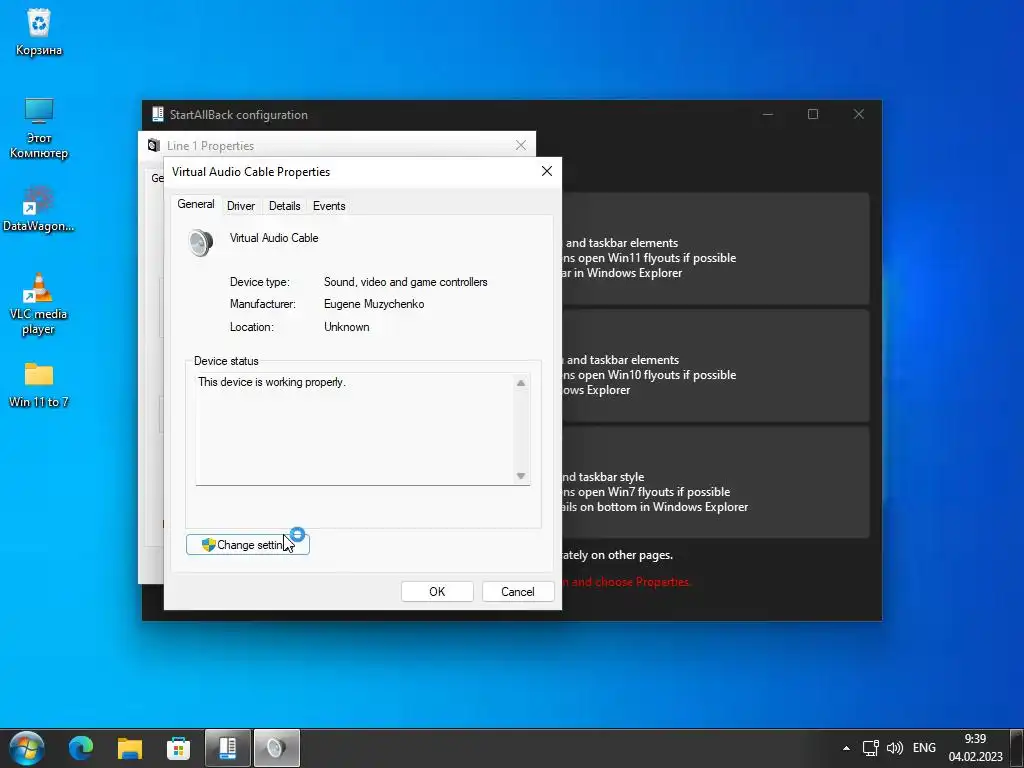Confirm with the OK button
1024x768 pixels.
click(437, 592)
